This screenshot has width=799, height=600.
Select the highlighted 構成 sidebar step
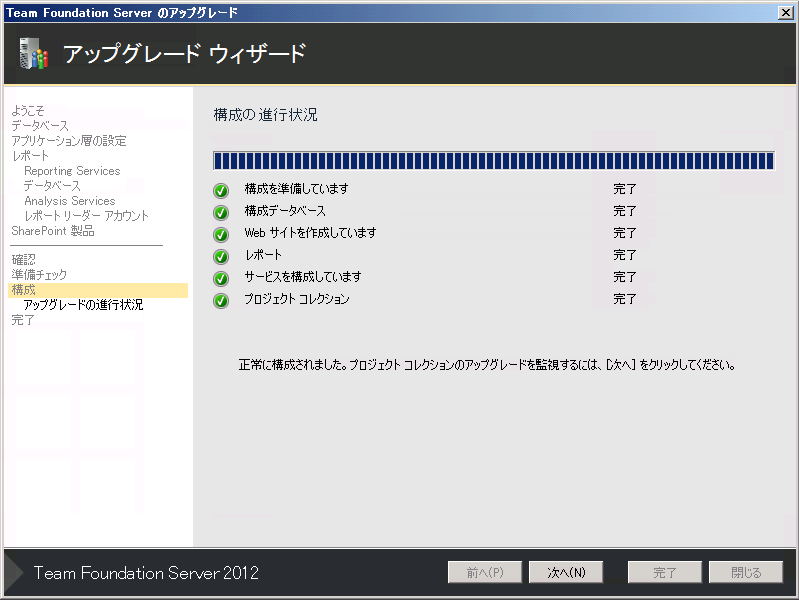pyautogui.click(x=98, y=290)
